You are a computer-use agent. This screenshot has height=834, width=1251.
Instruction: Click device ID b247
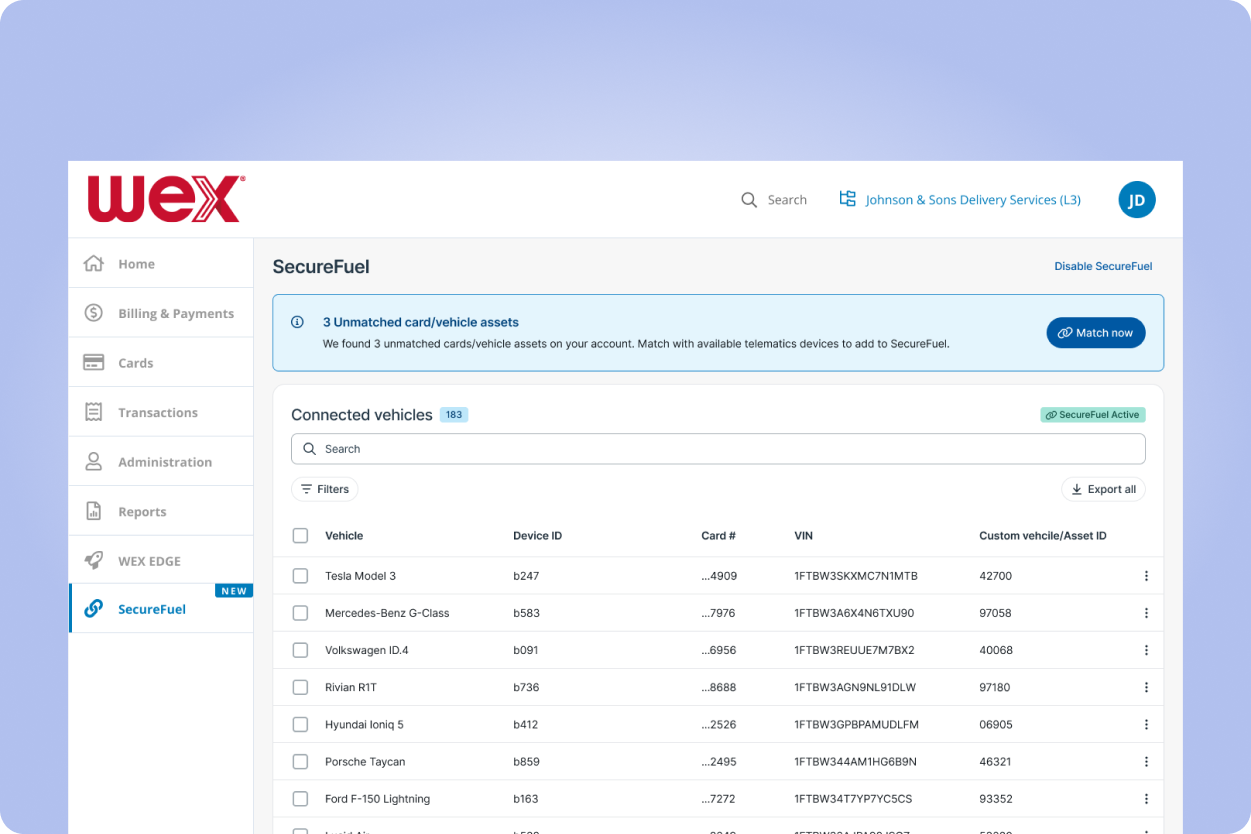(526, 576)
